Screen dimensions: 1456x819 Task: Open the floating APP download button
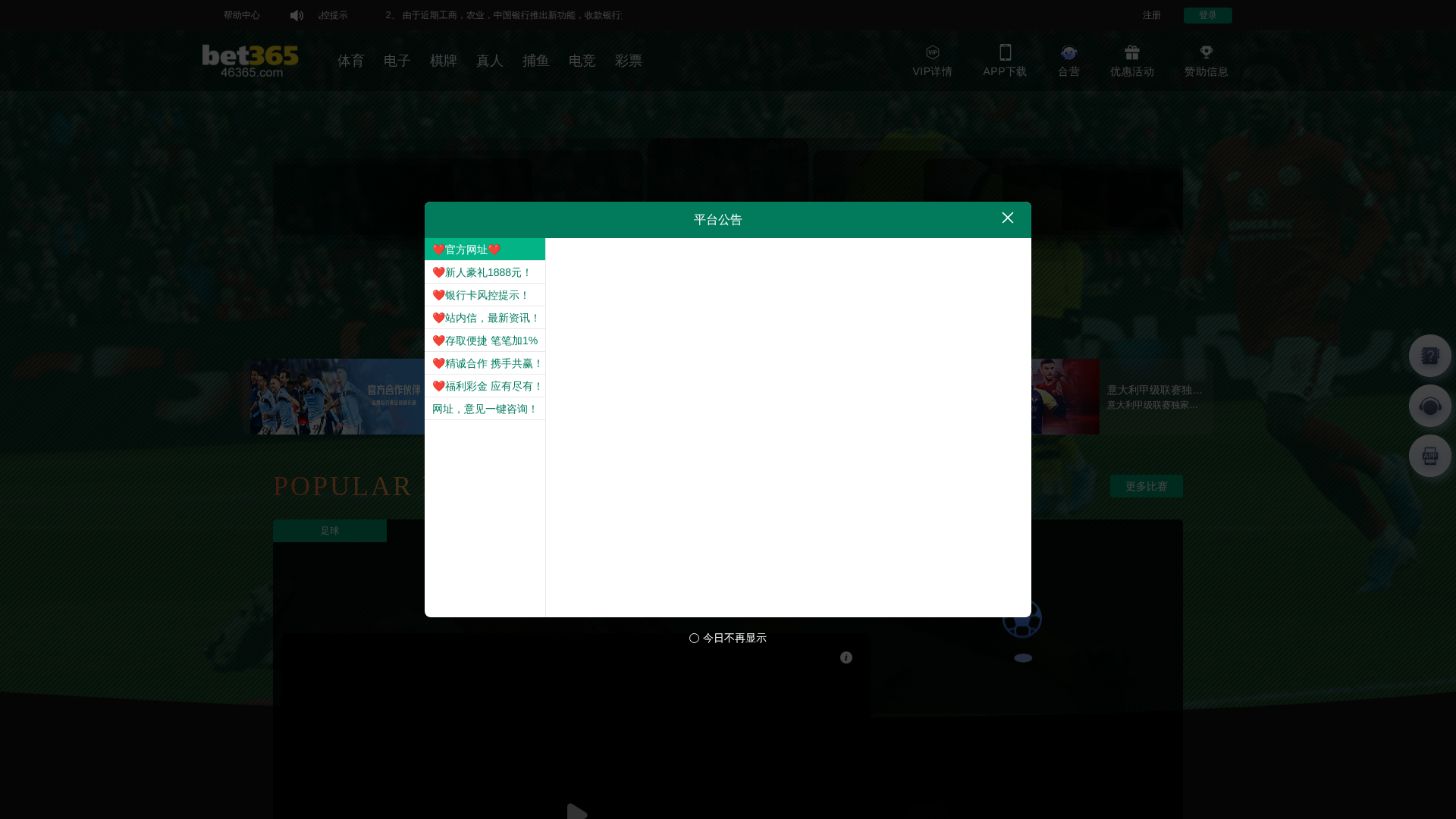point(1429,456)
